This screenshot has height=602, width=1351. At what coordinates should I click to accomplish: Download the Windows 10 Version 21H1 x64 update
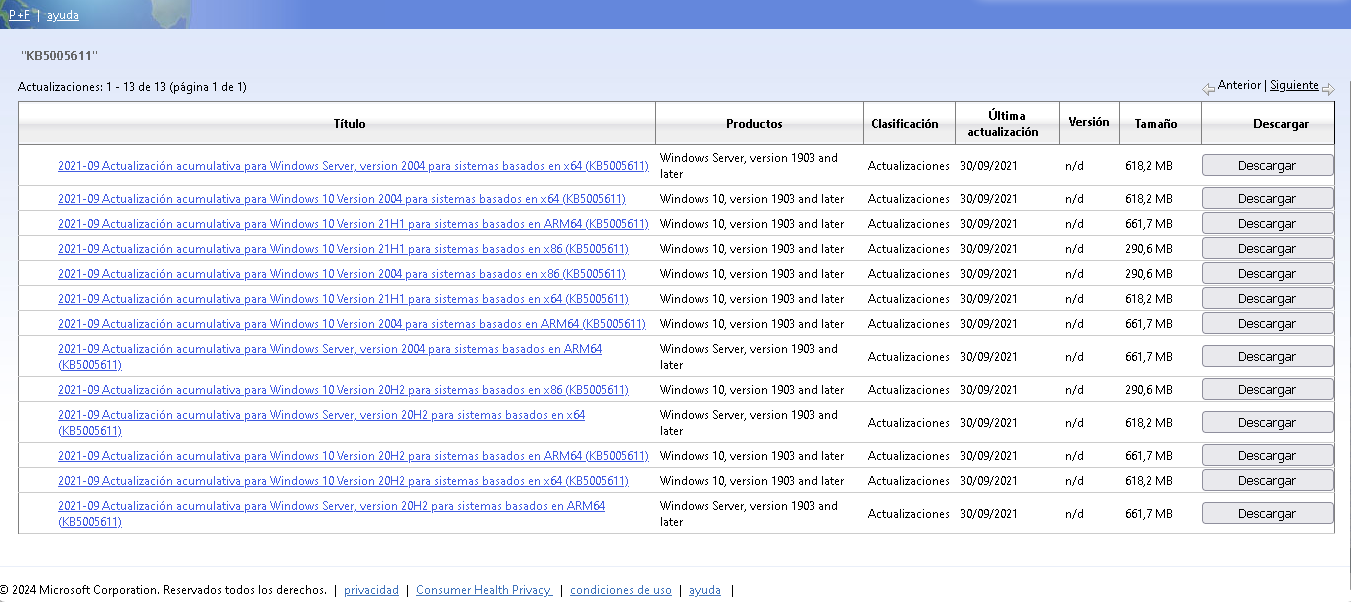[1267, 299]
